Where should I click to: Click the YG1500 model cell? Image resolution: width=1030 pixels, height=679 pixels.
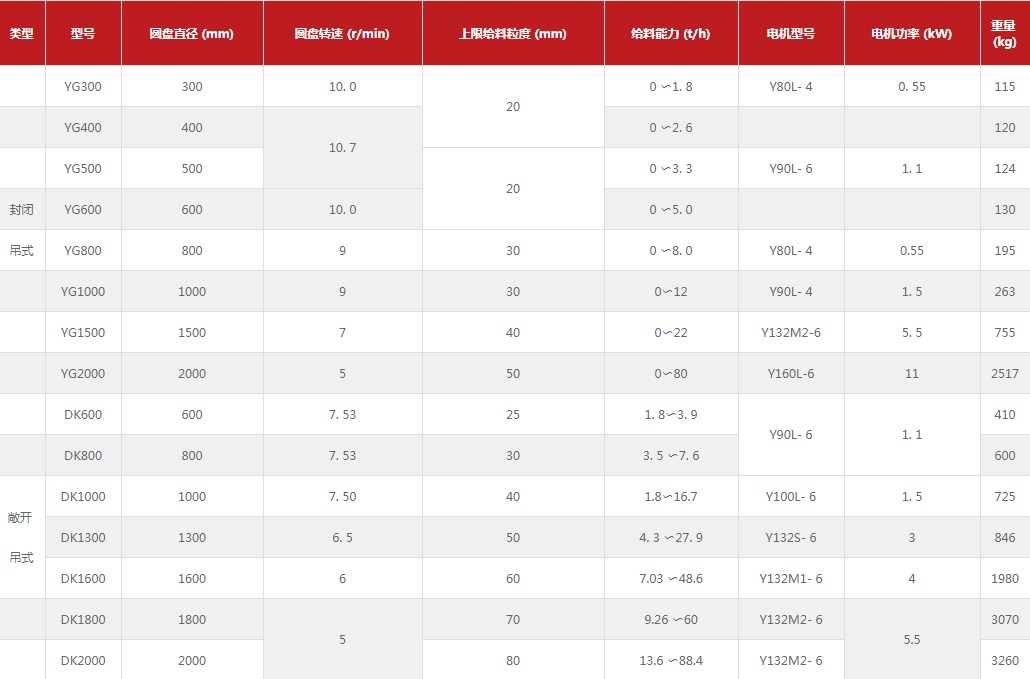[x=83, y=333]
